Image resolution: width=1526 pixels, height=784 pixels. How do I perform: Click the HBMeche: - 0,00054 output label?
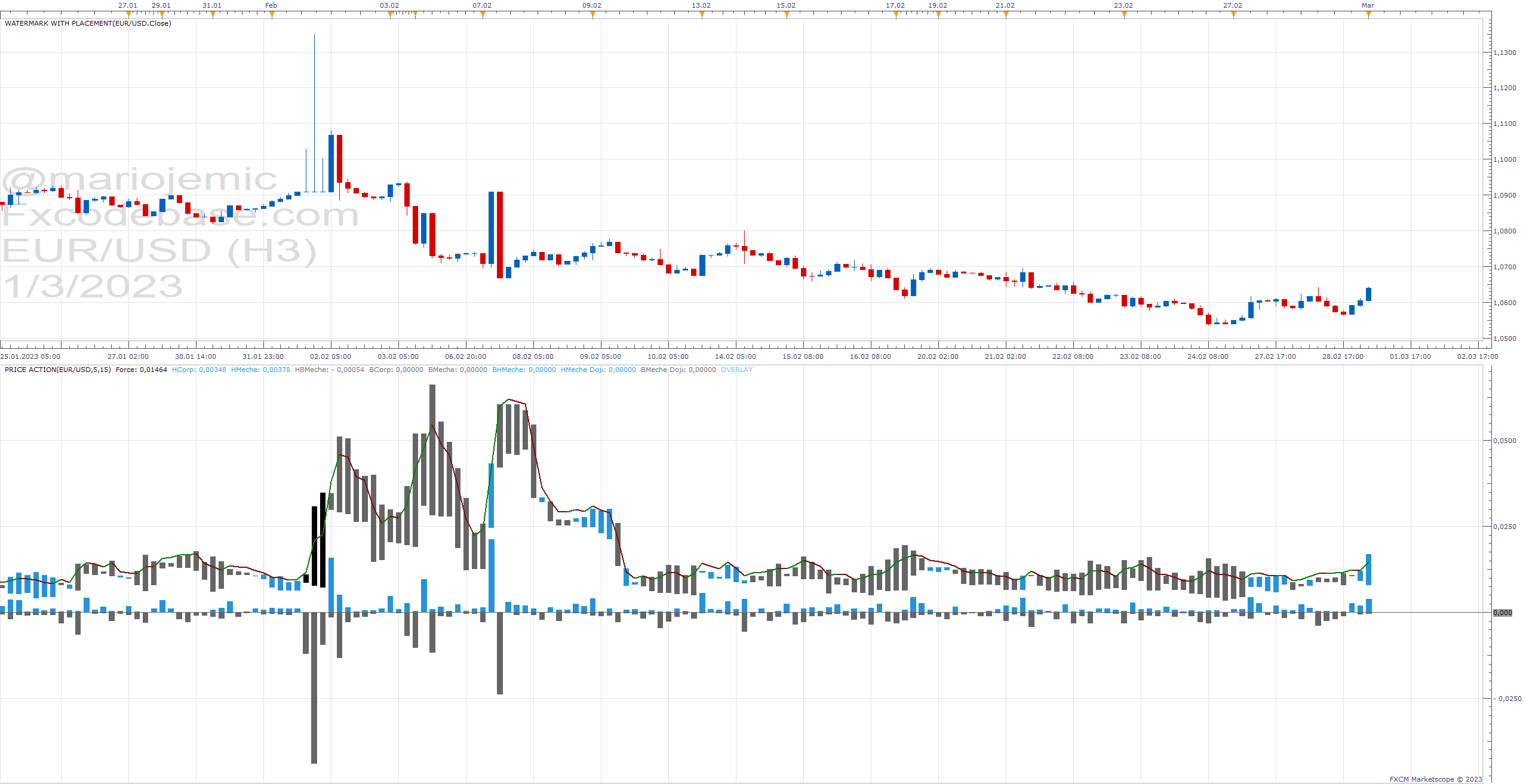click(330, 370)
